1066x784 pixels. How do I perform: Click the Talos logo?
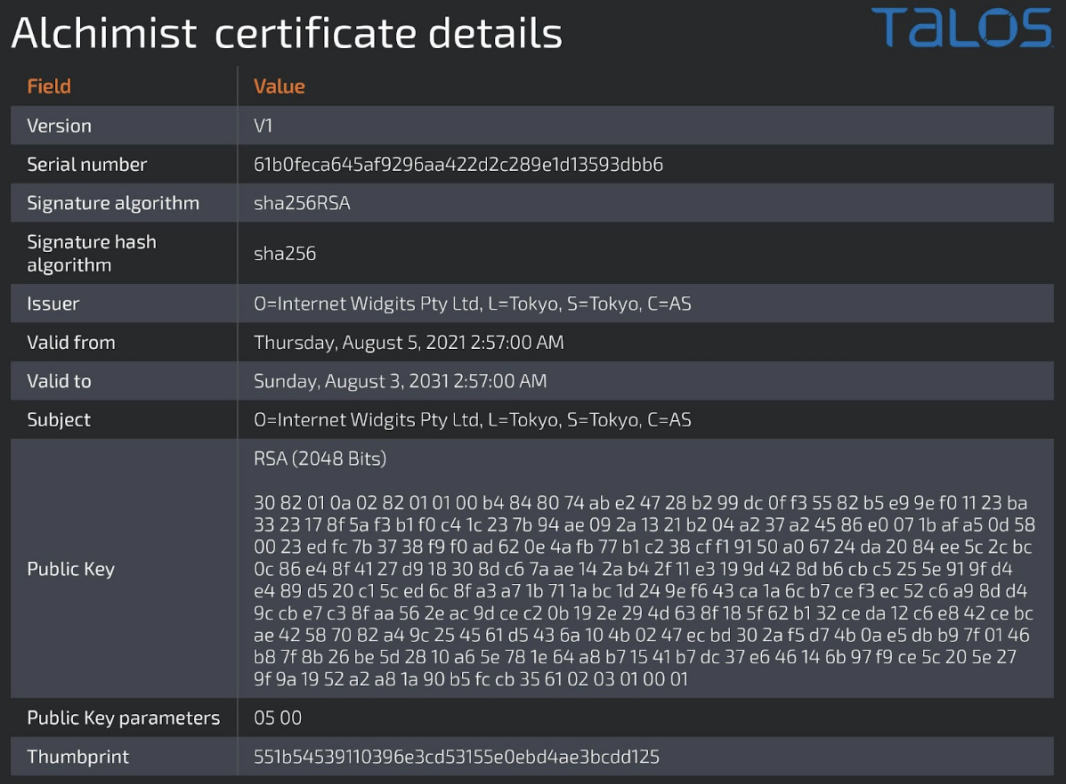[x=961, y=28]
